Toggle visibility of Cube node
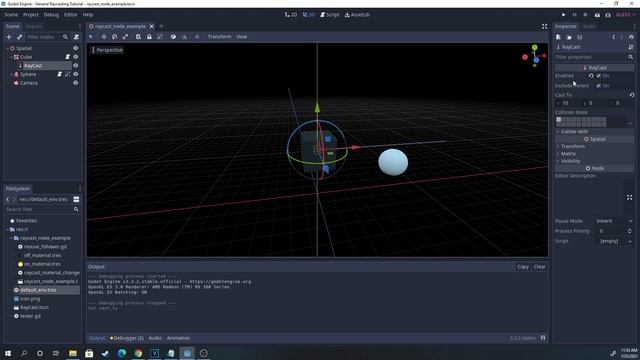 (x=76, y=57)
